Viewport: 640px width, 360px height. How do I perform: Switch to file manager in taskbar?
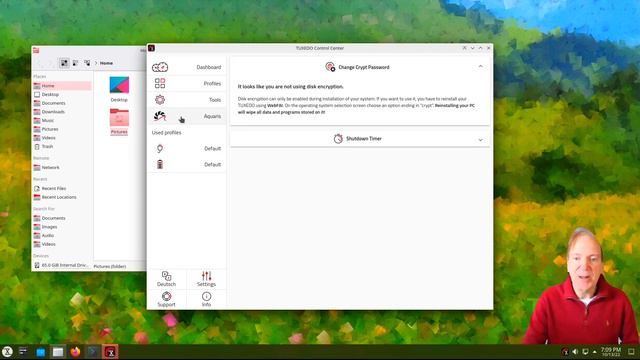click(x=58, y=352)
